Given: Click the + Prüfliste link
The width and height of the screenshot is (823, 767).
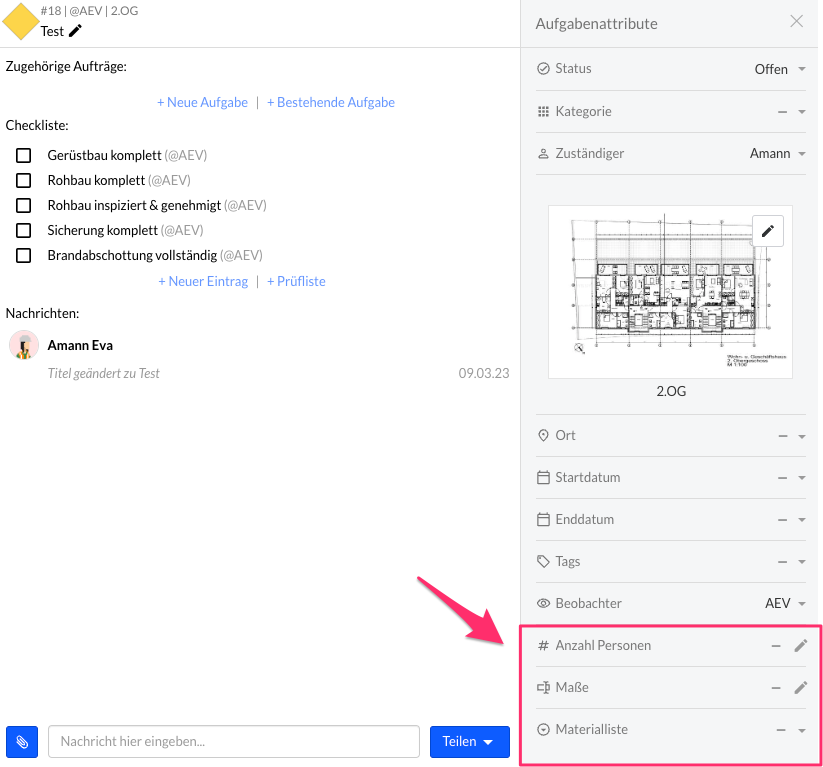Looking at the screenshot, I should [x=296, y=281].
